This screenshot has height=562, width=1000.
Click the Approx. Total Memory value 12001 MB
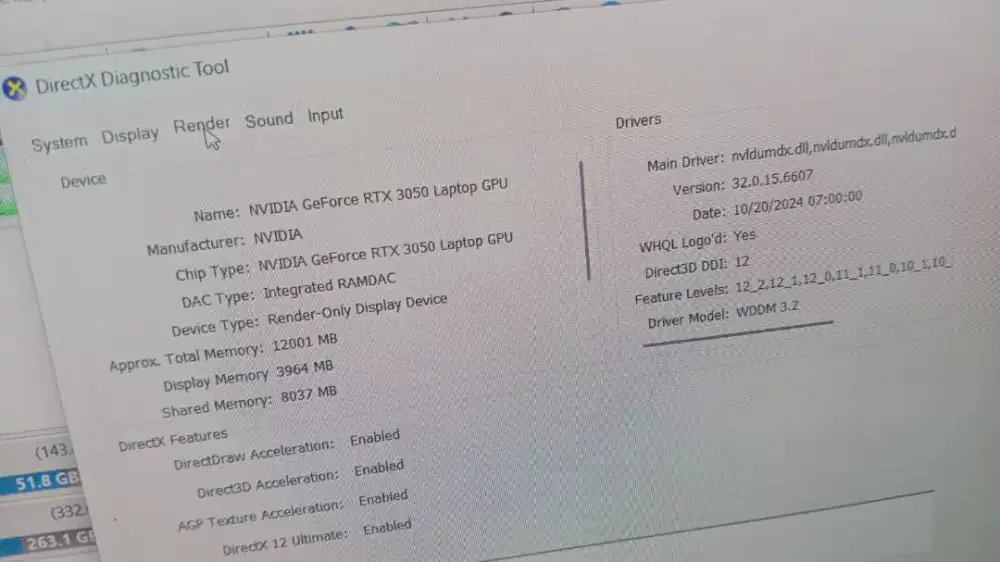point(304,345)
